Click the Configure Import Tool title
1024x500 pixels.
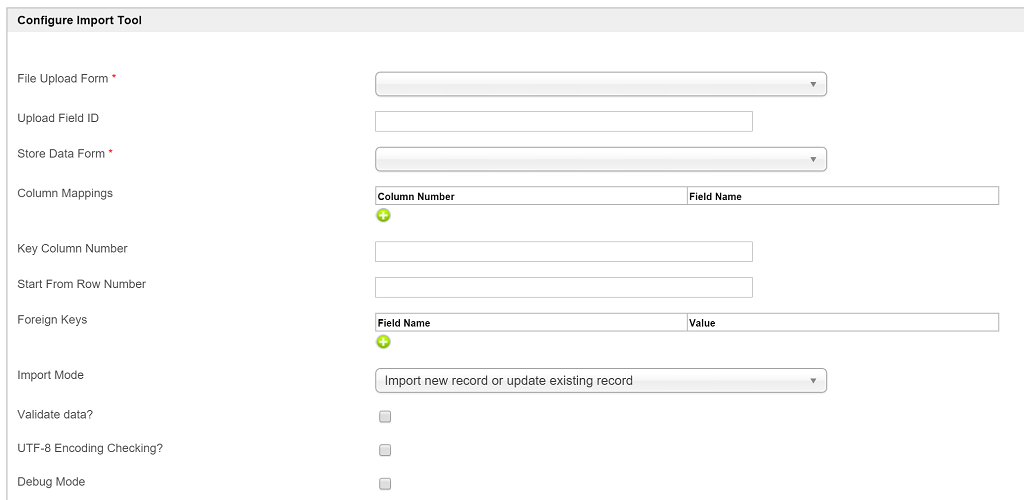pos(80,20)
